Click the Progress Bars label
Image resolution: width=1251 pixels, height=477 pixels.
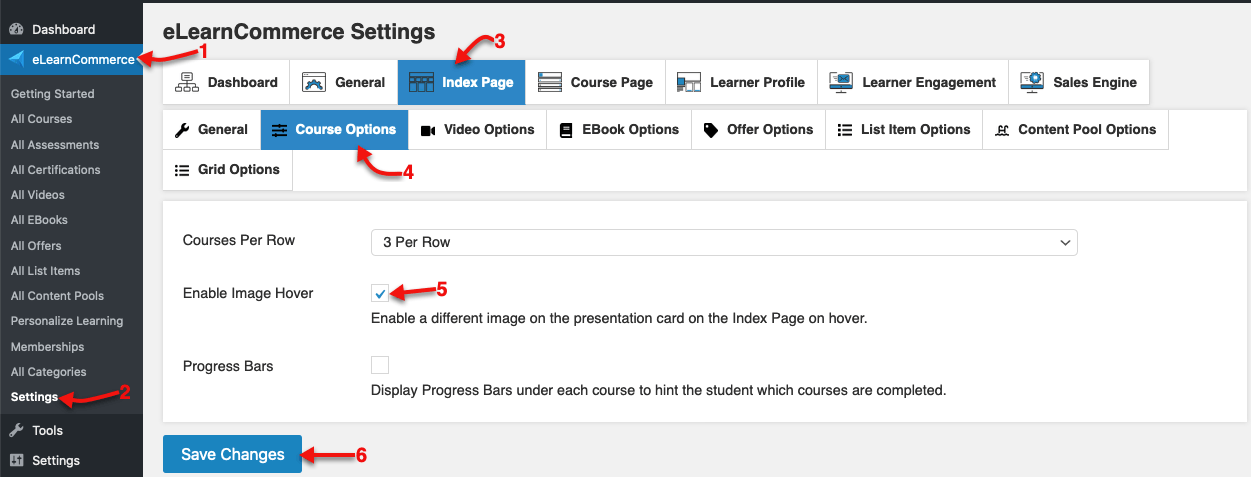click(x=228, y=366)
